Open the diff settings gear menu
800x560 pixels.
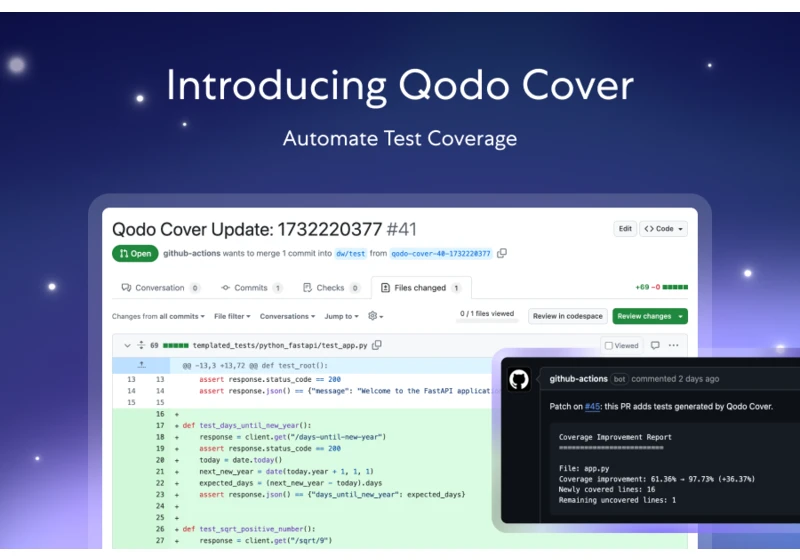click(x=376, y=316)
